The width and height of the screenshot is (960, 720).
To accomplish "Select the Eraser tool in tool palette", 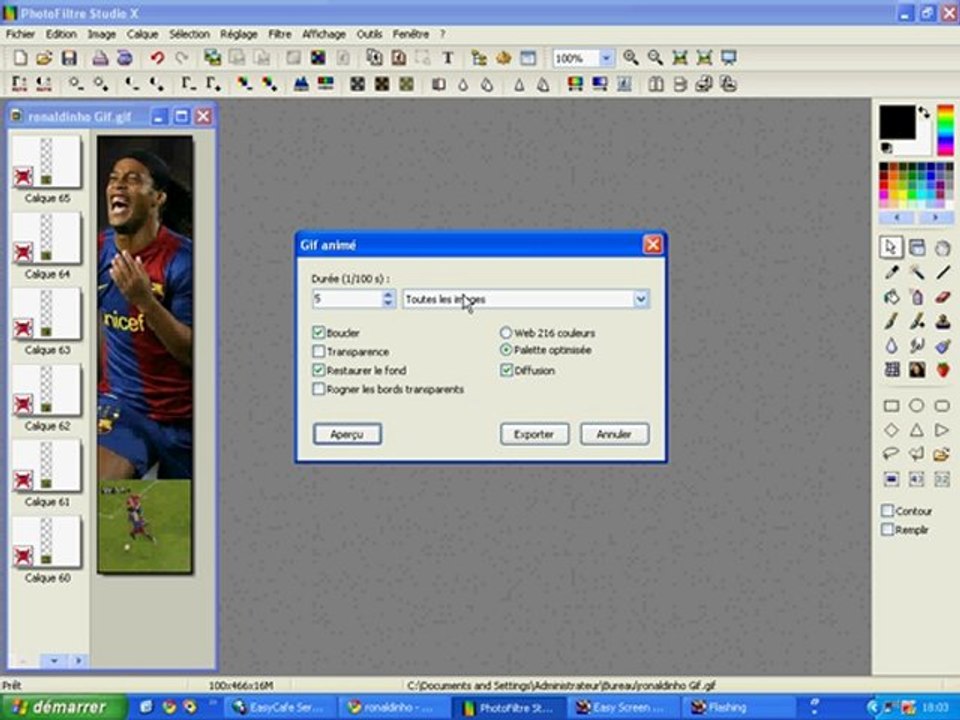I will tap(942, 297).
